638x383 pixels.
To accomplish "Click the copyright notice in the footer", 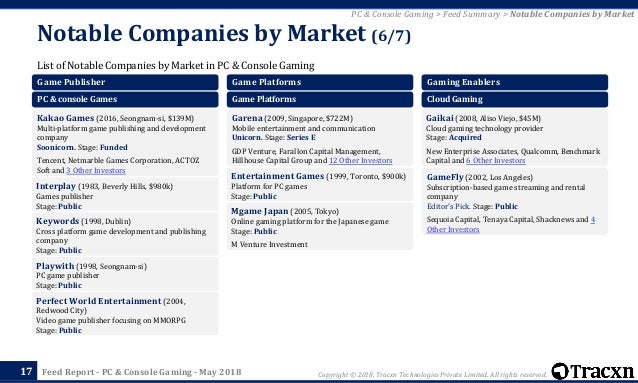I will coord(432,374).
